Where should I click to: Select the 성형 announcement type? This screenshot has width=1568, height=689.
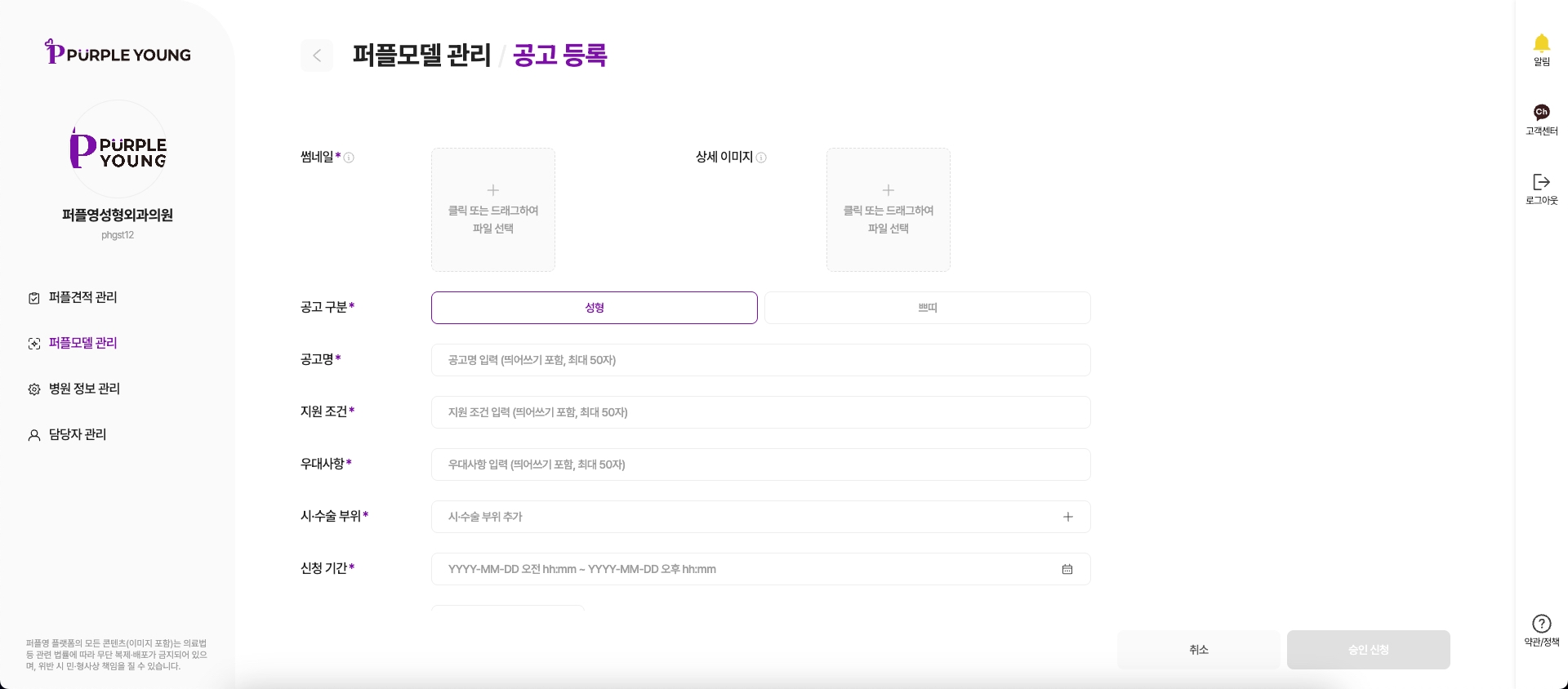point(594,308)
